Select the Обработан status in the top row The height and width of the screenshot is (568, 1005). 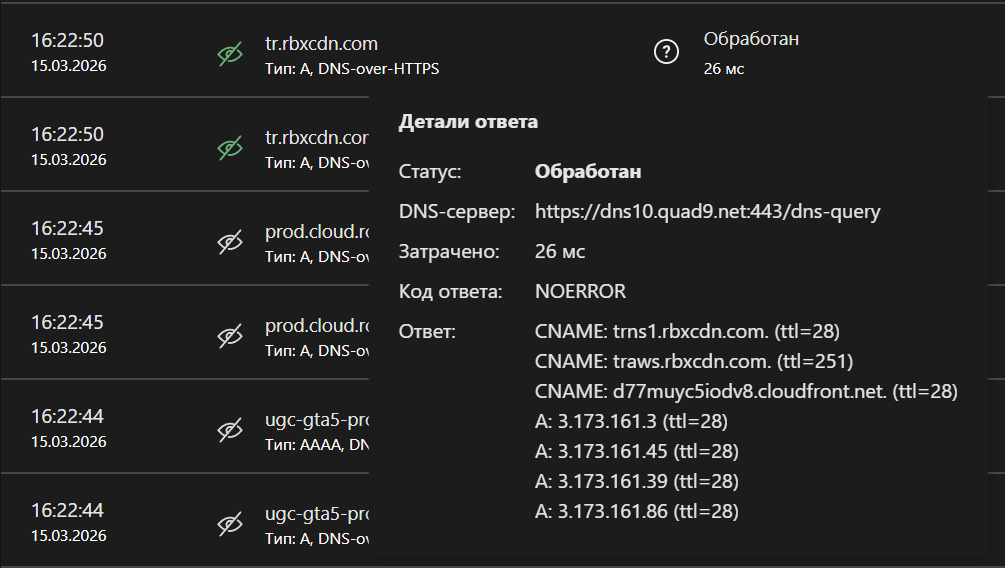click(751, 40)
